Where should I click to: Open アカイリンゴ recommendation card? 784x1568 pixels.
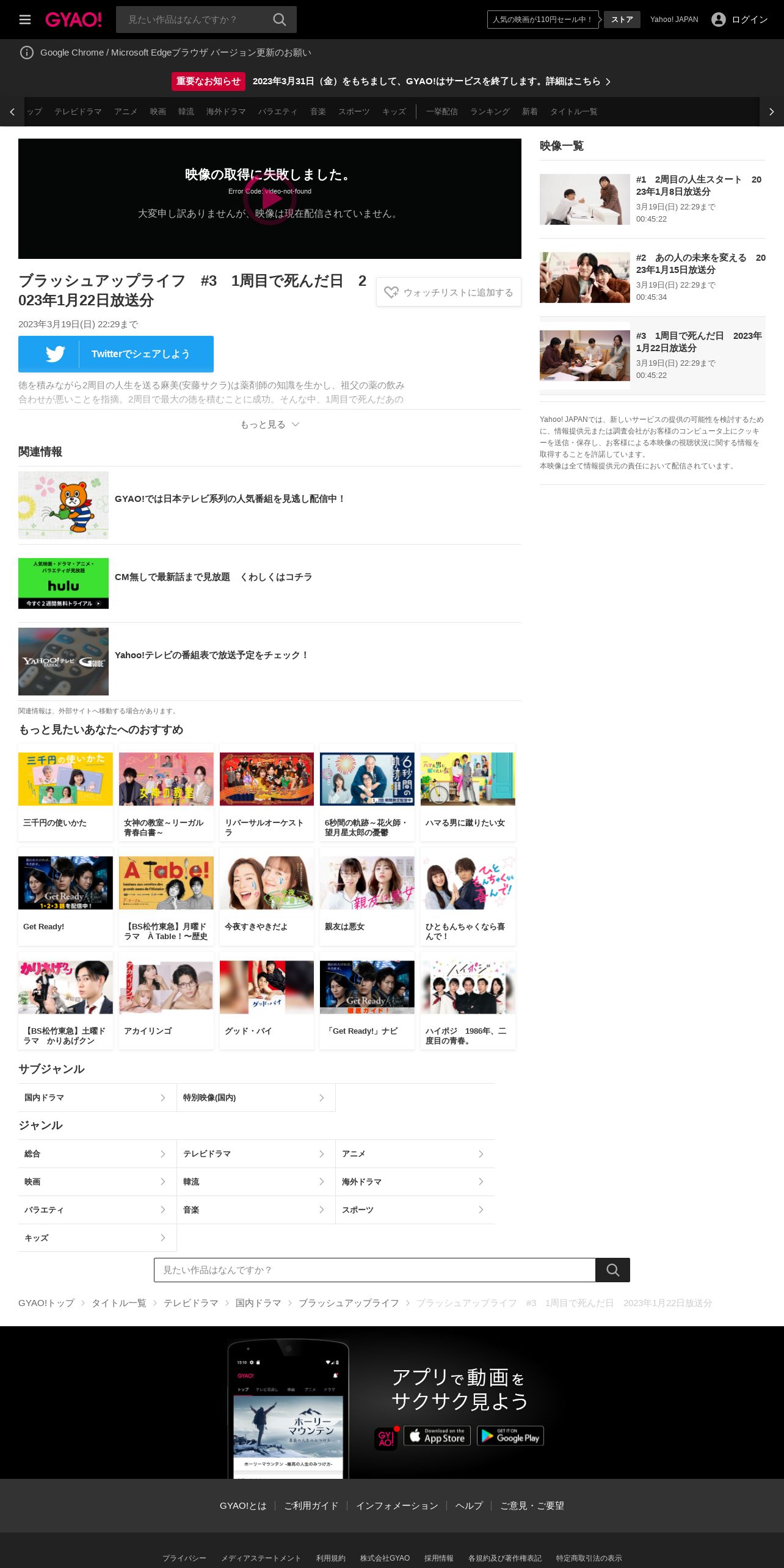point(166,1001)
